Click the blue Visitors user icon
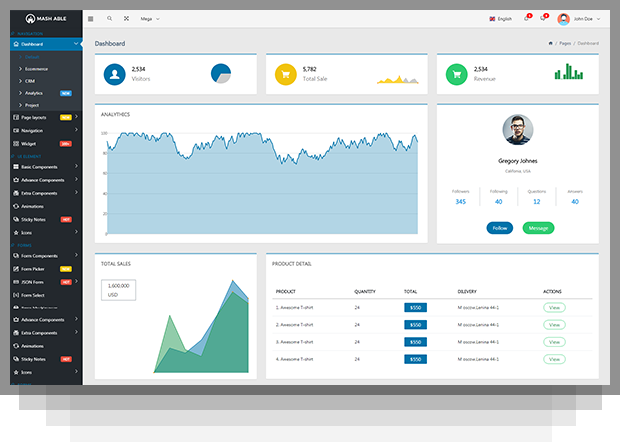The image size is (620, 442). click(115, 74)
